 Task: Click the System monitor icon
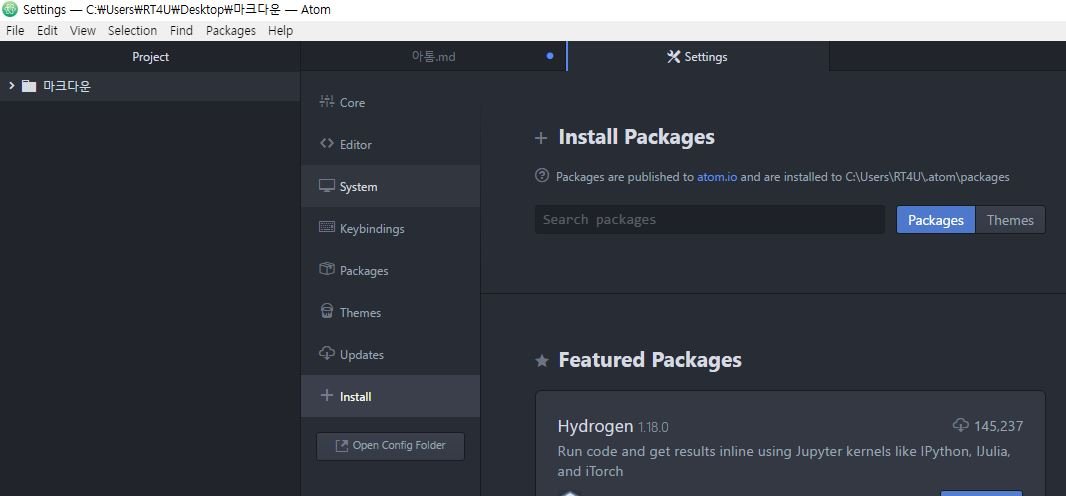326,186
